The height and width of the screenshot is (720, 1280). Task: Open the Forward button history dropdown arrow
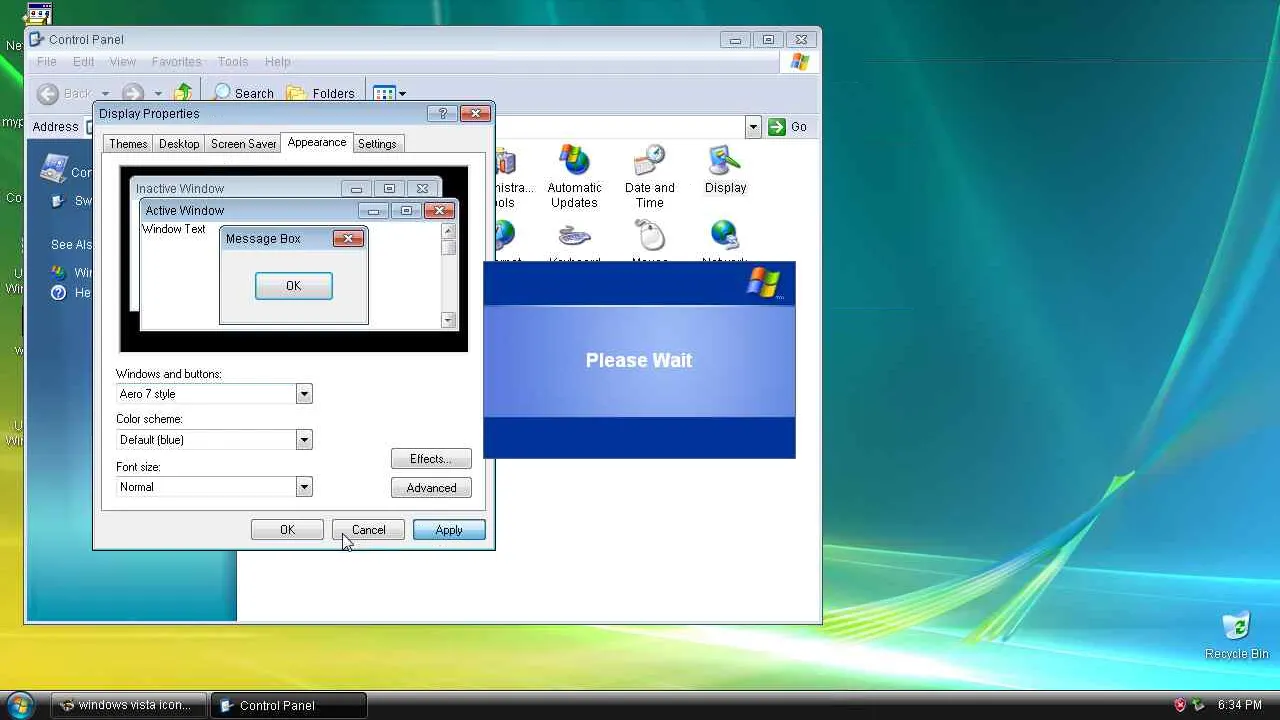coord(158,94)
